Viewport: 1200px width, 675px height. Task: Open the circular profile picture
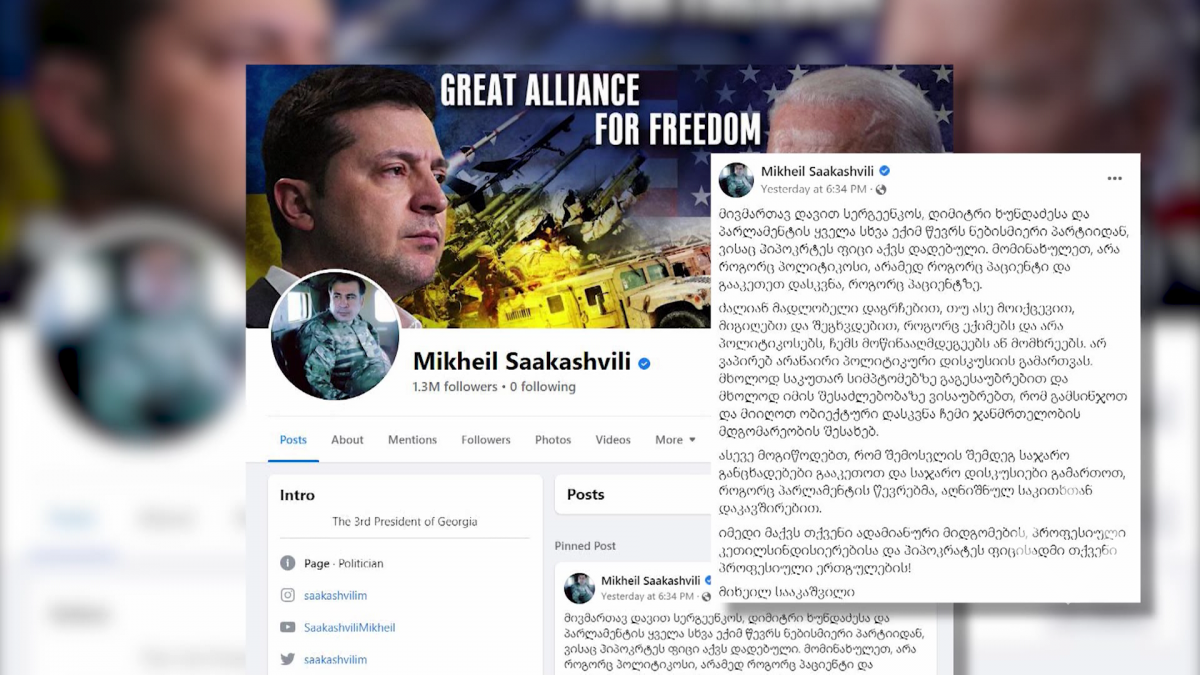click(x=335, y=335)
